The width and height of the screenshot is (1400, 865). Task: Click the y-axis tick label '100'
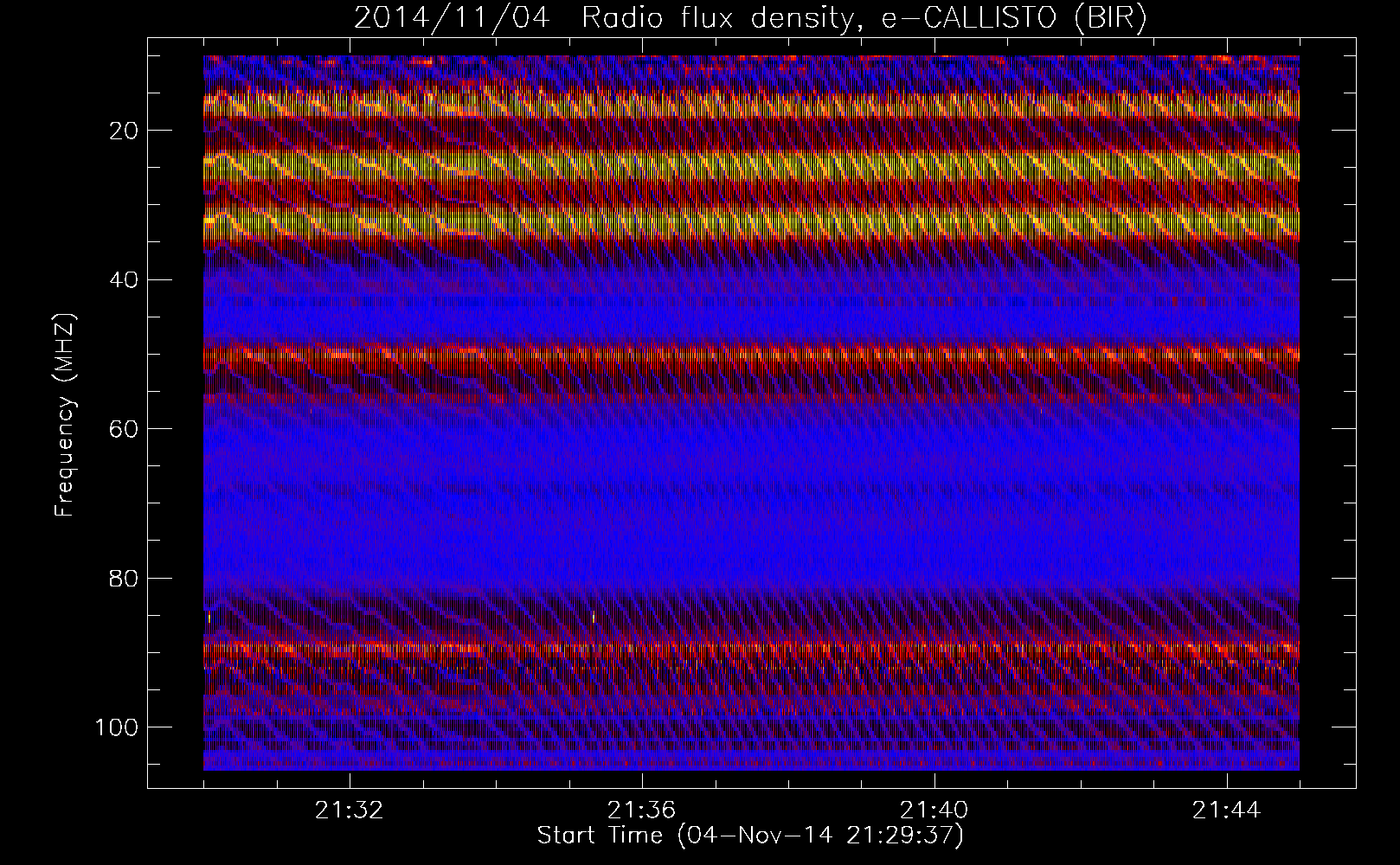(116, 727)
